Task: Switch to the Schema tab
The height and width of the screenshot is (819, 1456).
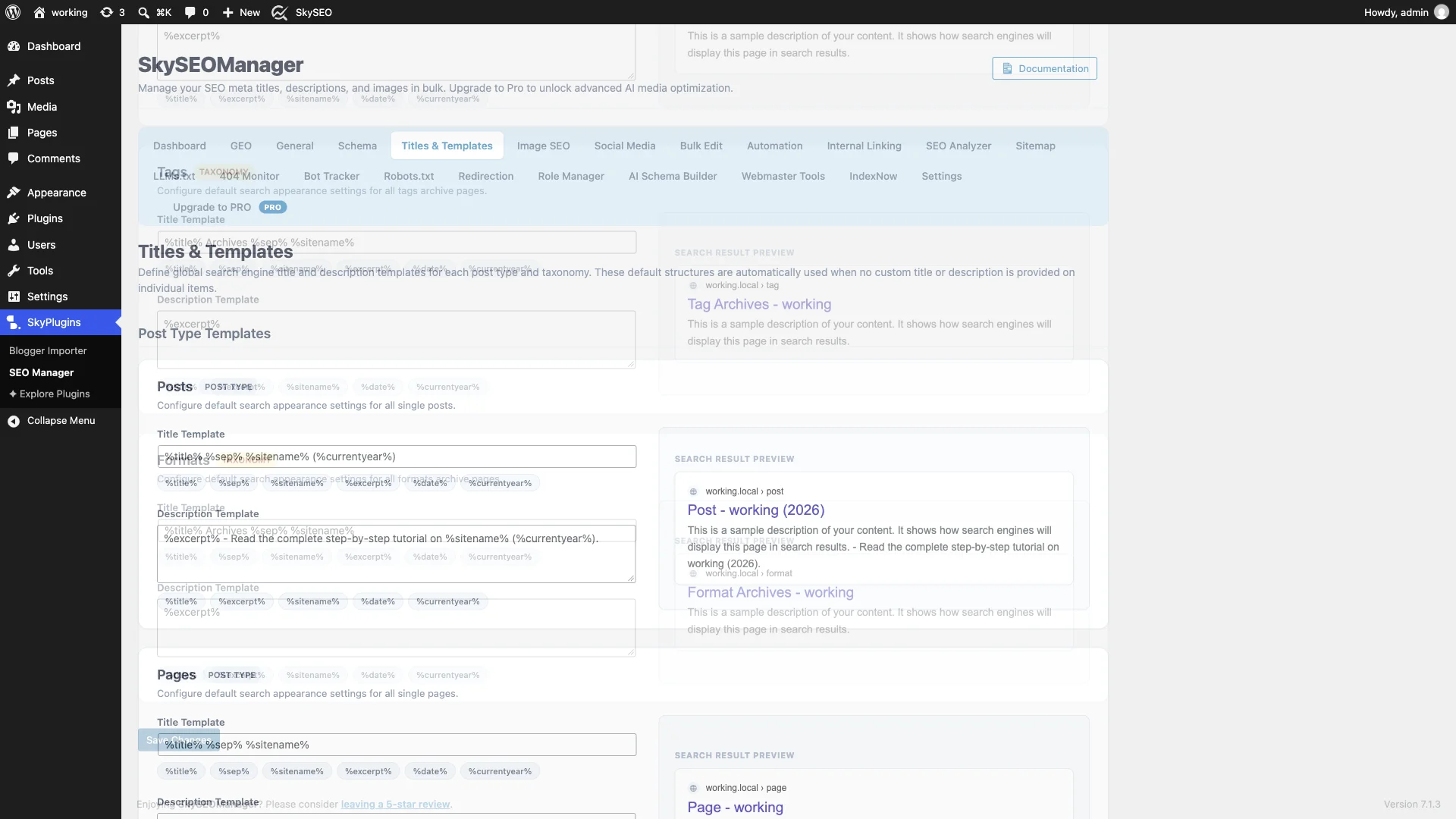Action: click(x=357, y=146)
